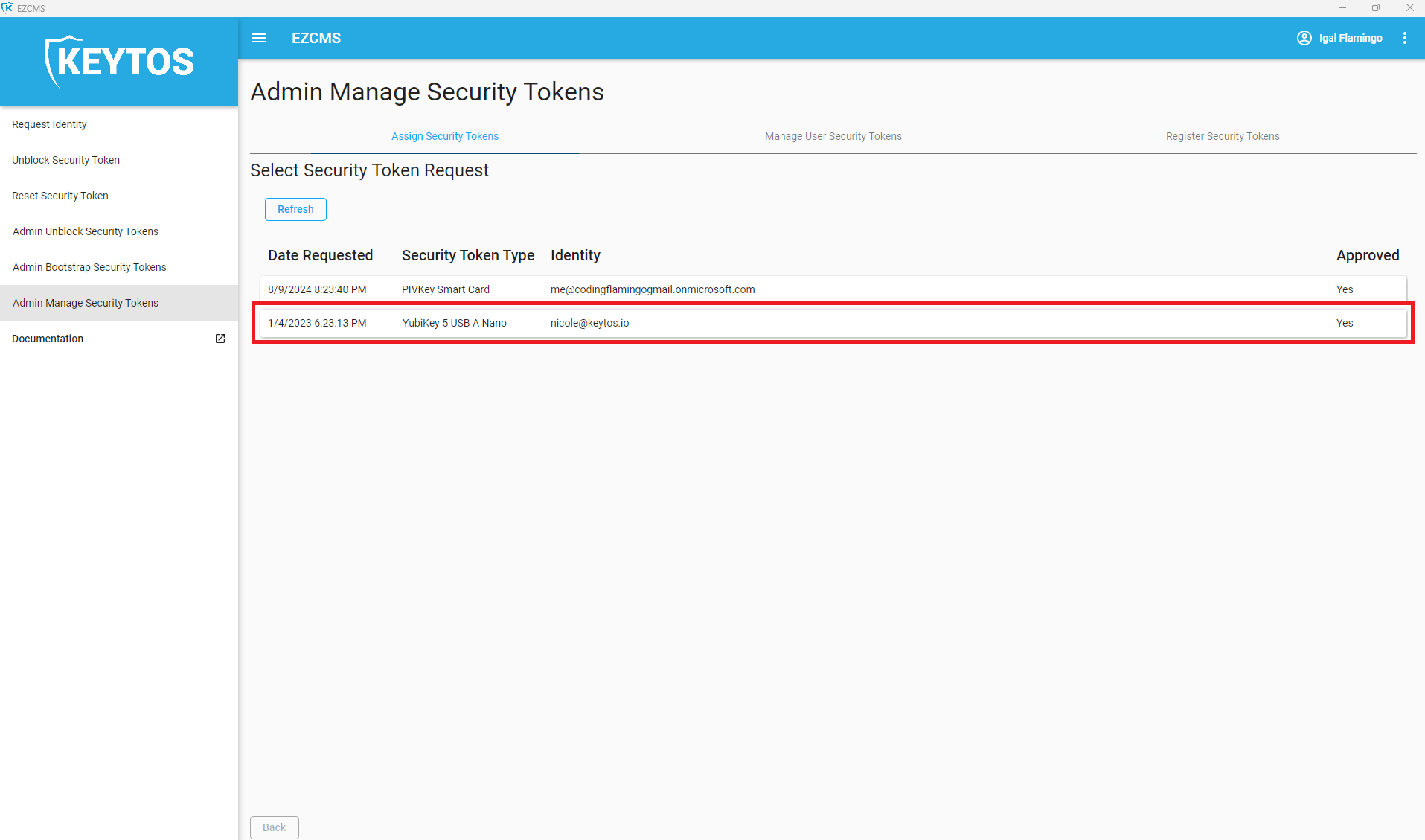
Task: Click Yes in the PIVKey row
Action: coord(1345,289)
